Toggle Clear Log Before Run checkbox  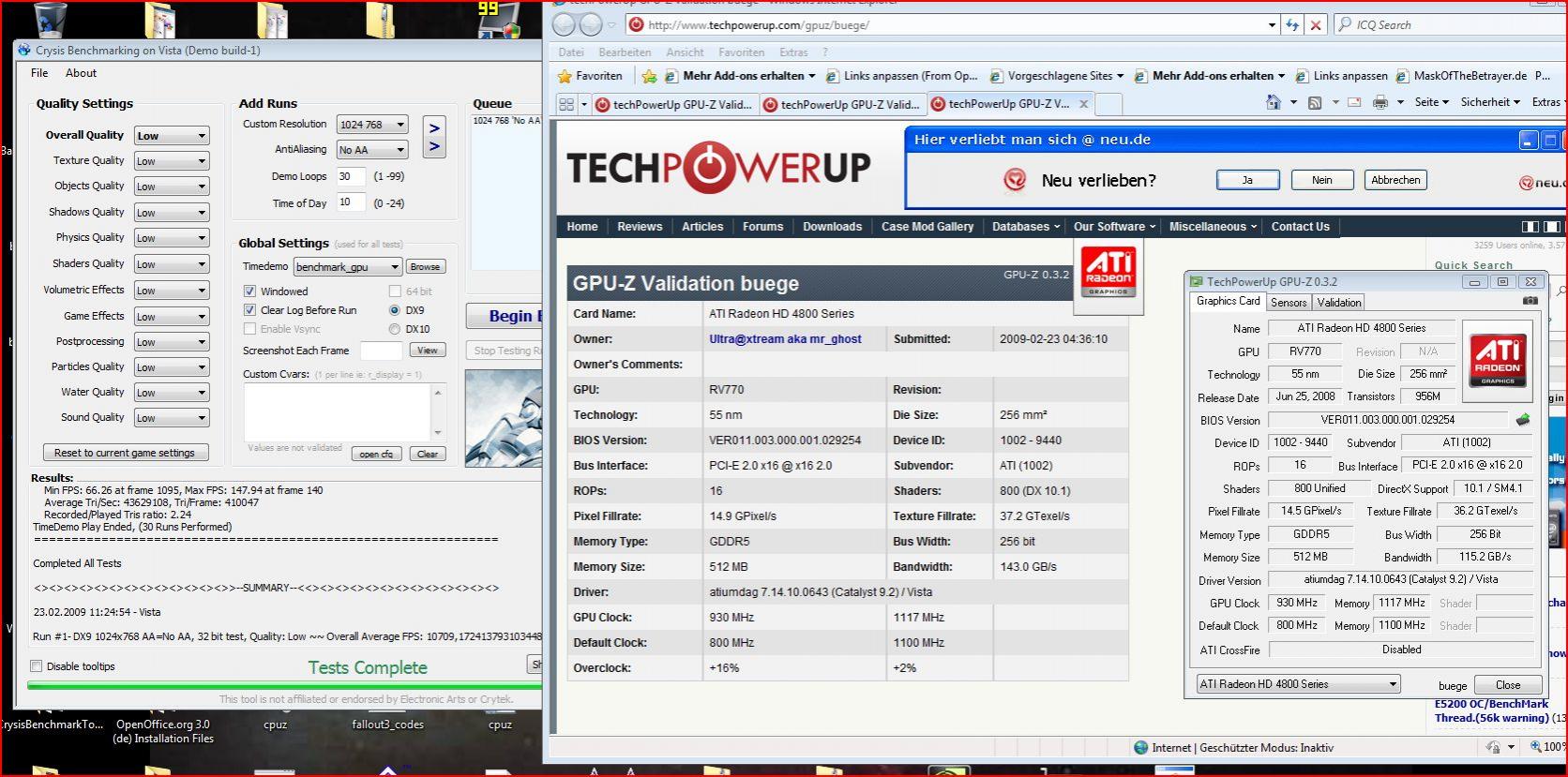click(249, 310)
